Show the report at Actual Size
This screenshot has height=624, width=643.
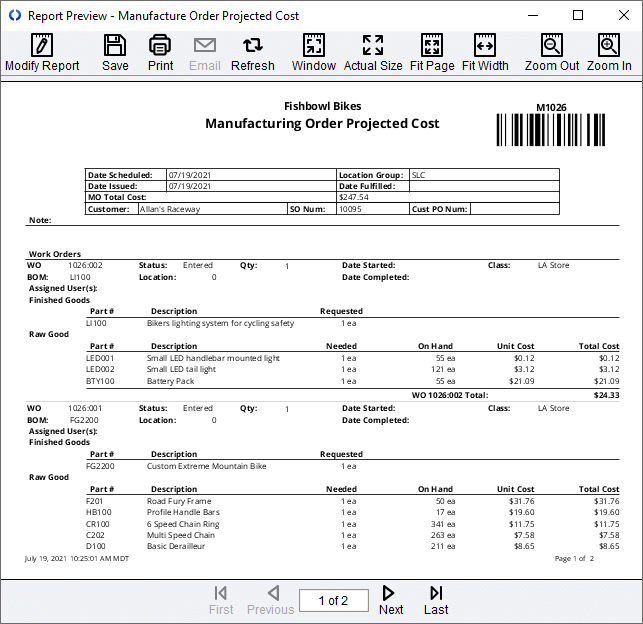coord(373,53)
